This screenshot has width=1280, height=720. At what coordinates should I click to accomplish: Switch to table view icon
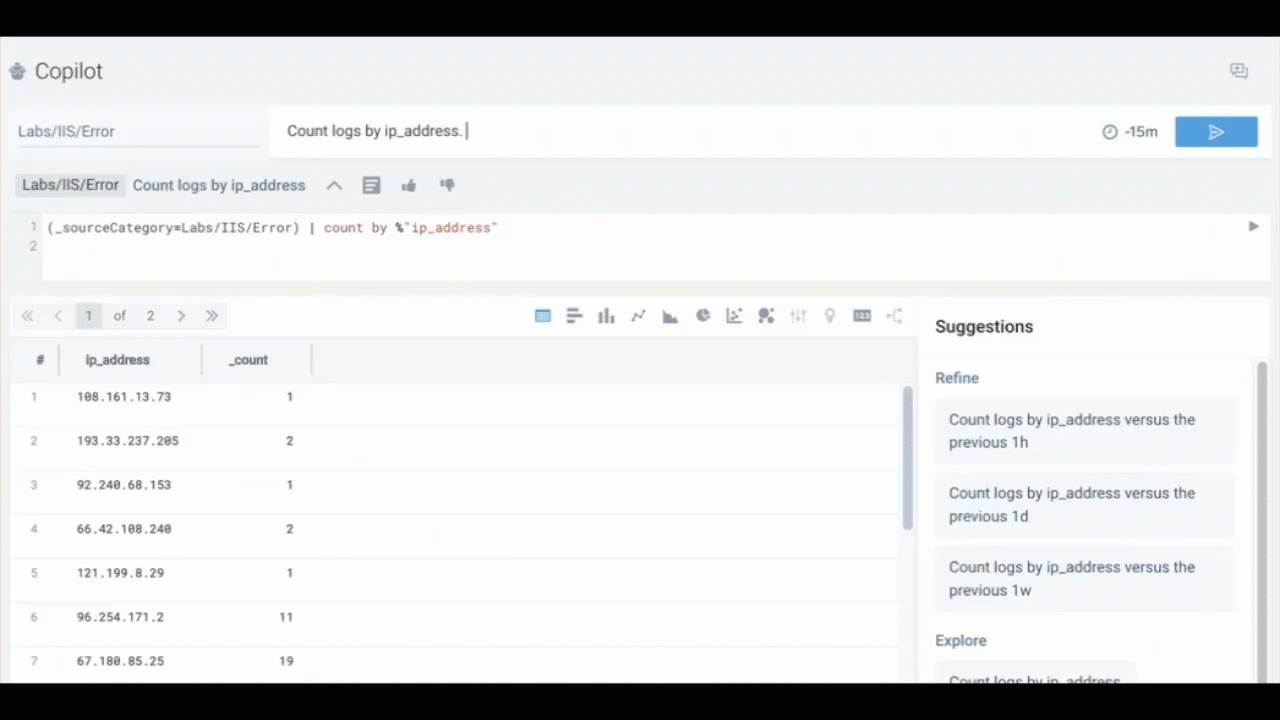coord(543,316)
